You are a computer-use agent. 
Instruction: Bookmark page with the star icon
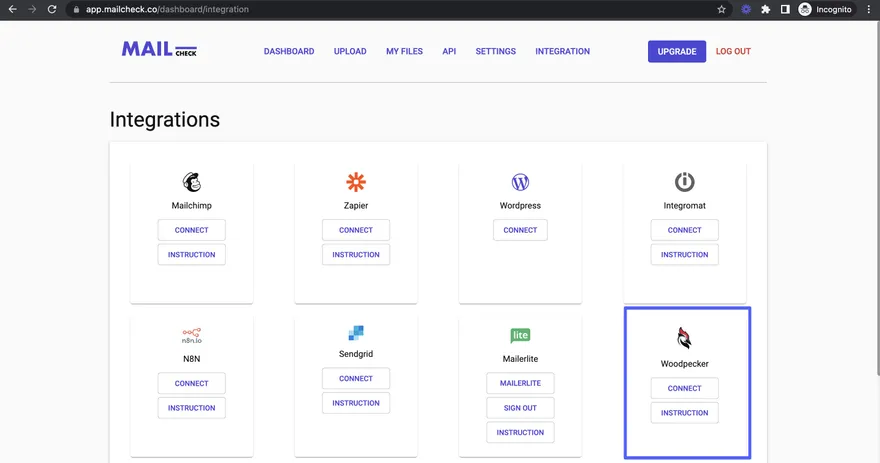coord(722,9)
